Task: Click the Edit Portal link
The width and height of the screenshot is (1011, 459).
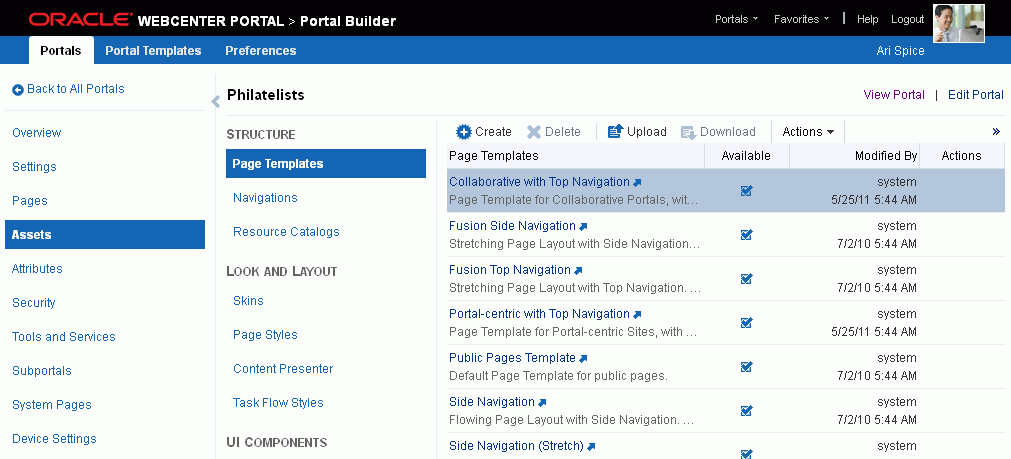Action: coord(976,95)
